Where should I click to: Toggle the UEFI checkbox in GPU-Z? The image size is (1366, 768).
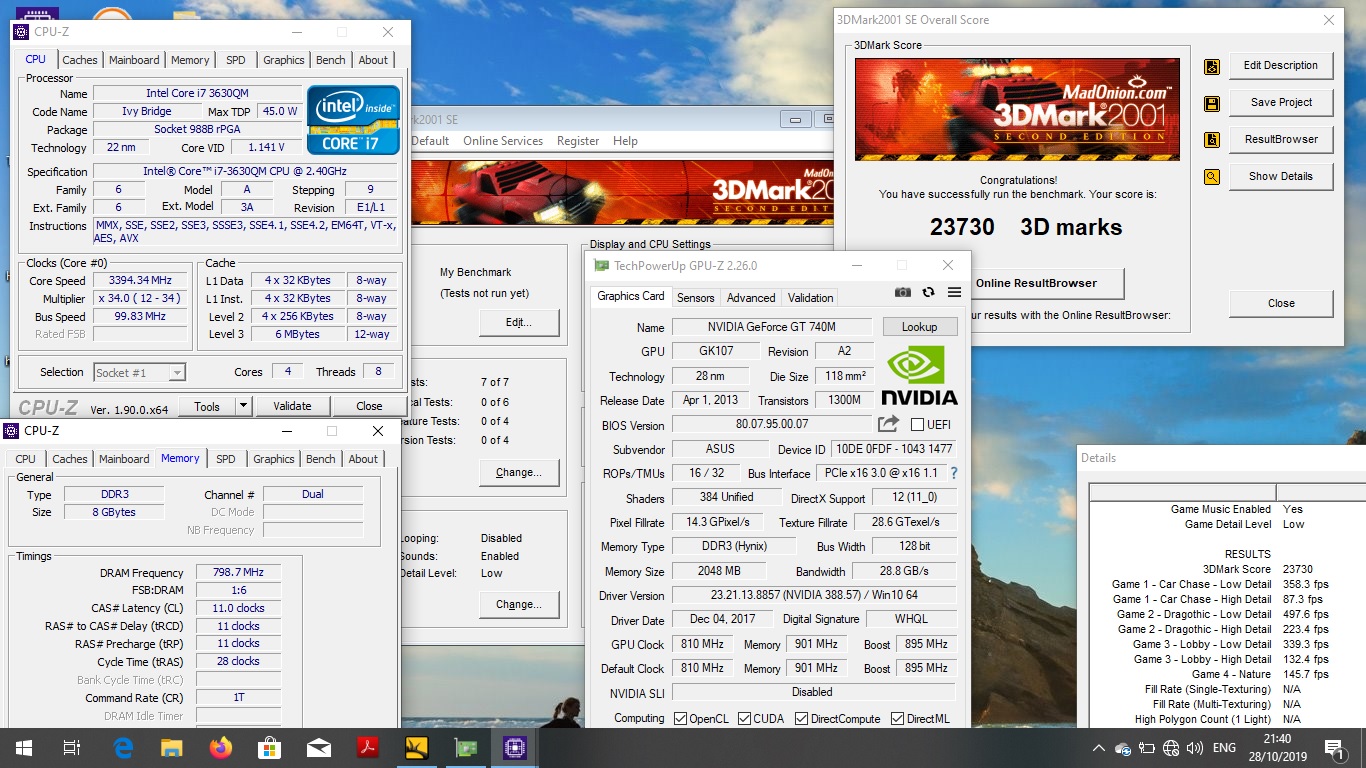918,425
